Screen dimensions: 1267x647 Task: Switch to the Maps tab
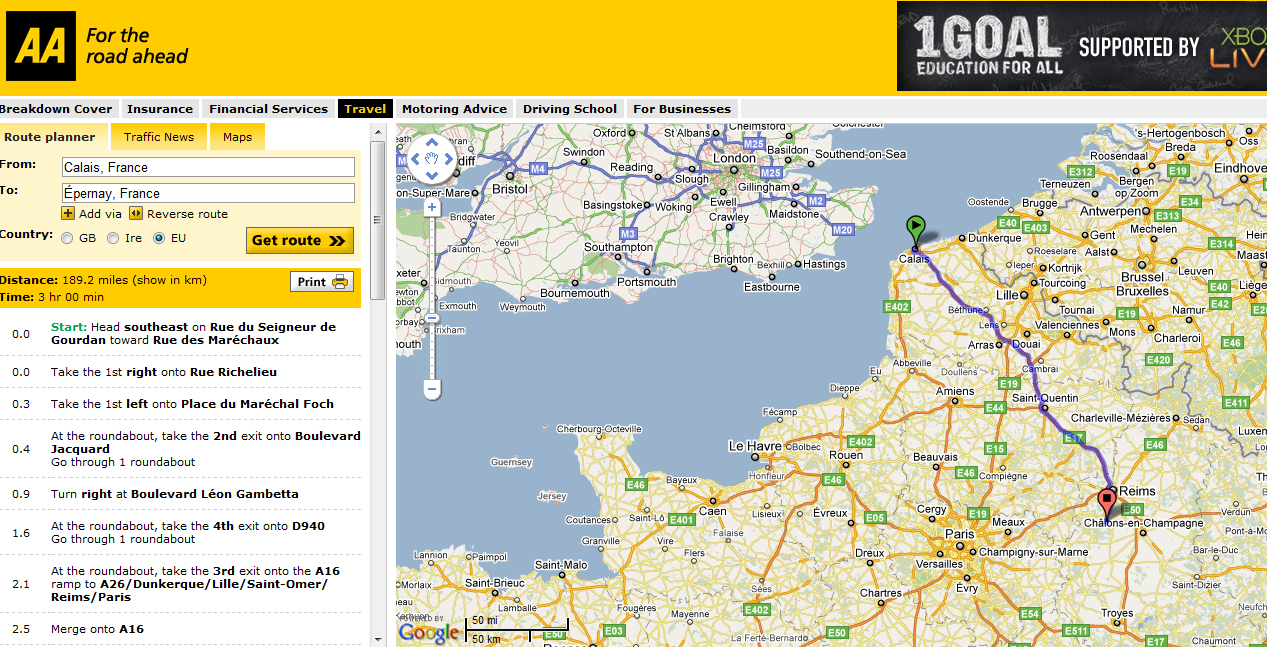tap(237, 137)
